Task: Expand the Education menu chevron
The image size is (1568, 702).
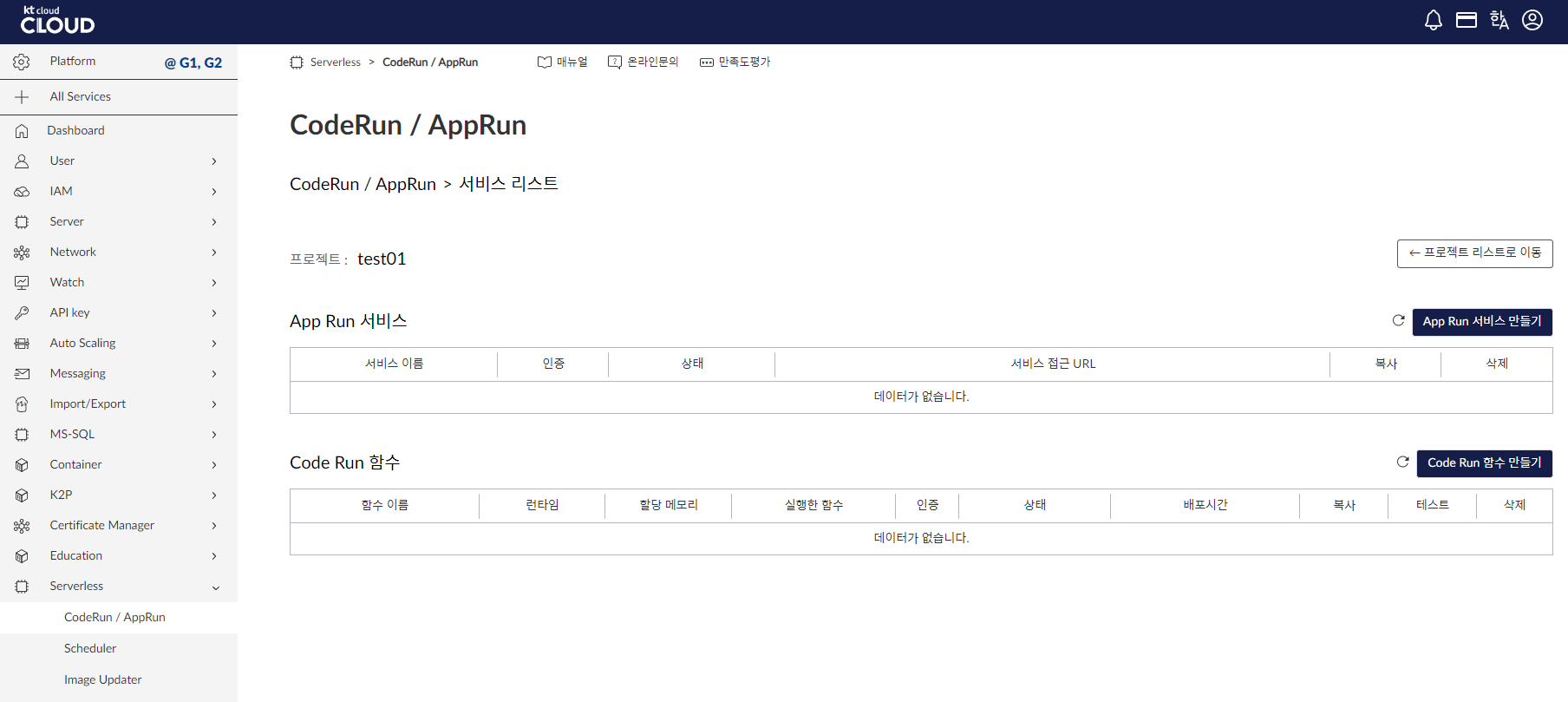Action: [214, 556]
